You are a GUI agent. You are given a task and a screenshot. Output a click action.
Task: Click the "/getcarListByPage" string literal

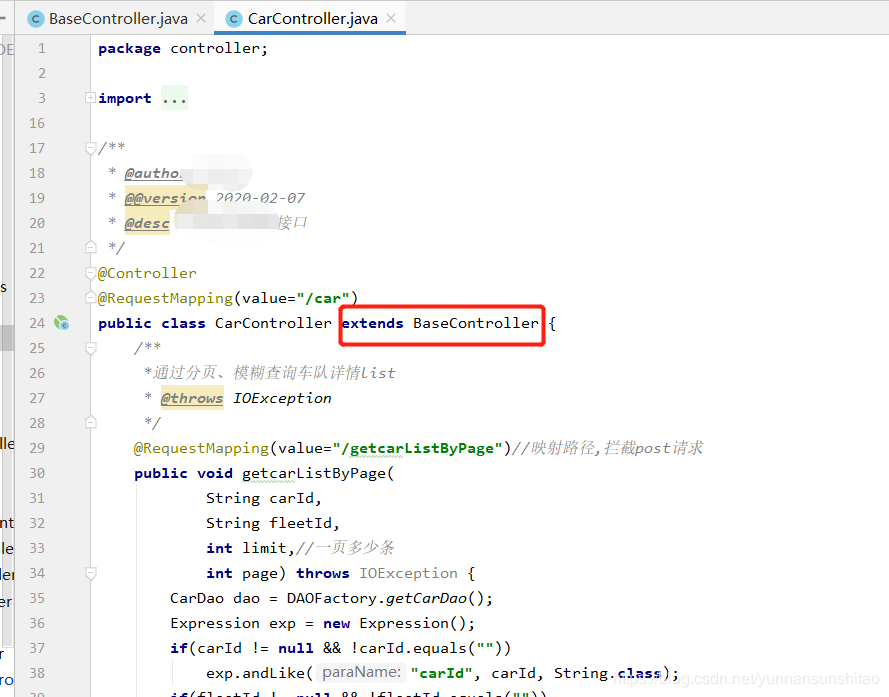(418, 448)
